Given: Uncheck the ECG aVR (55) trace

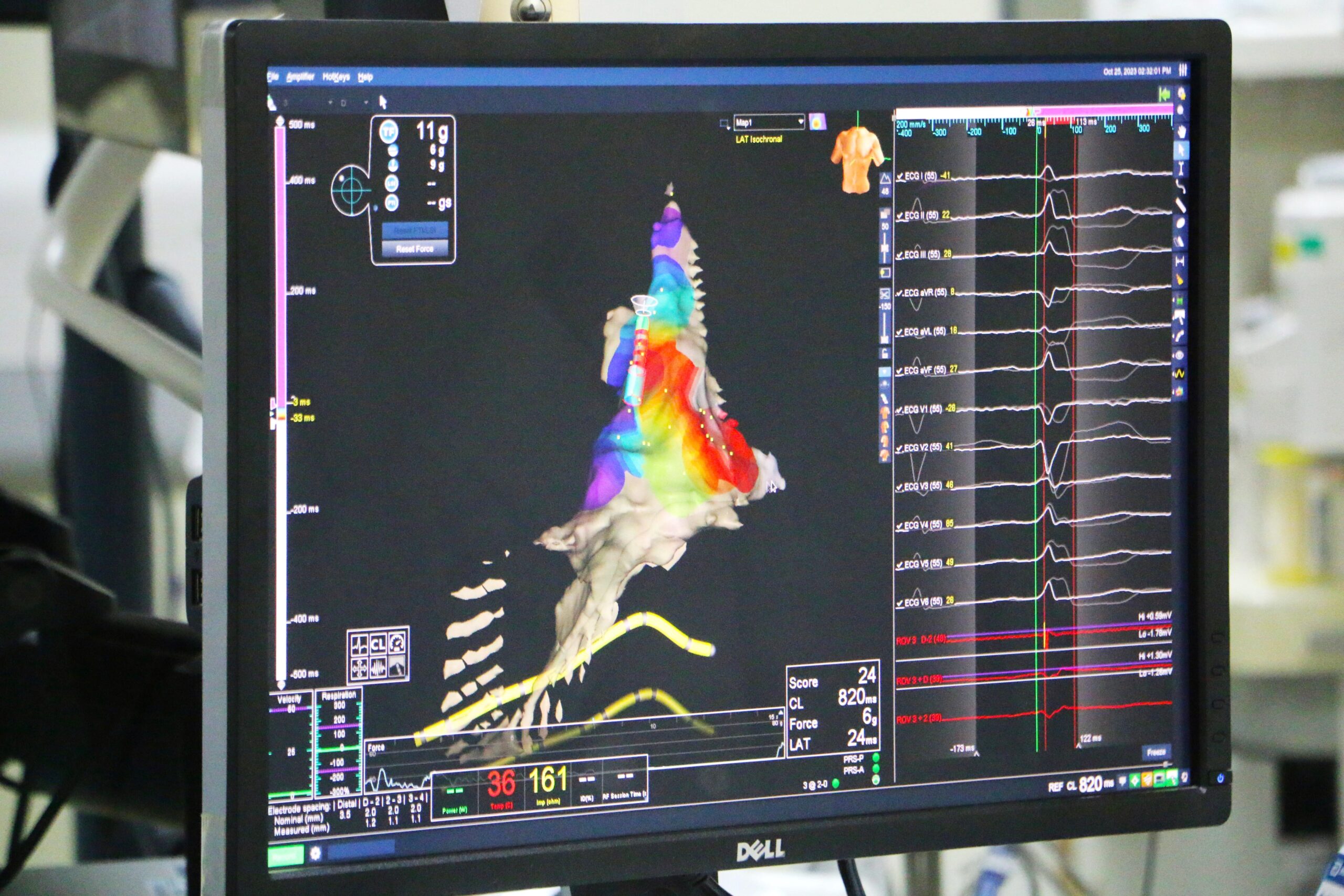Looking at the screenshot, I should (899, 293).
